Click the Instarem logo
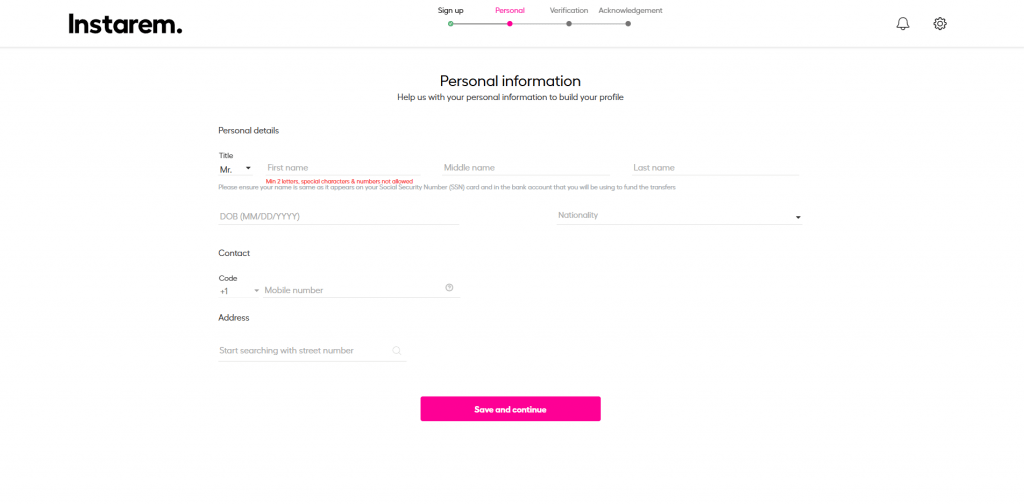The height and width of the screenshot is (504, 1024). 125,24
